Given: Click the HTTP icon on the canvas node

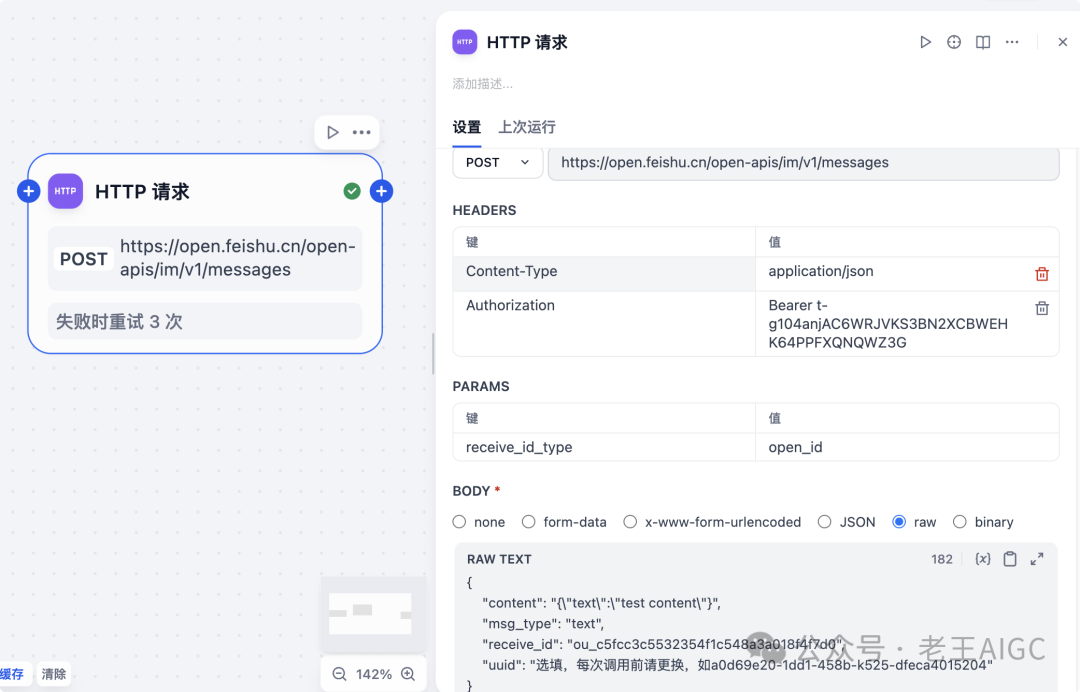Looking at the screenshot, I should 65,191.
